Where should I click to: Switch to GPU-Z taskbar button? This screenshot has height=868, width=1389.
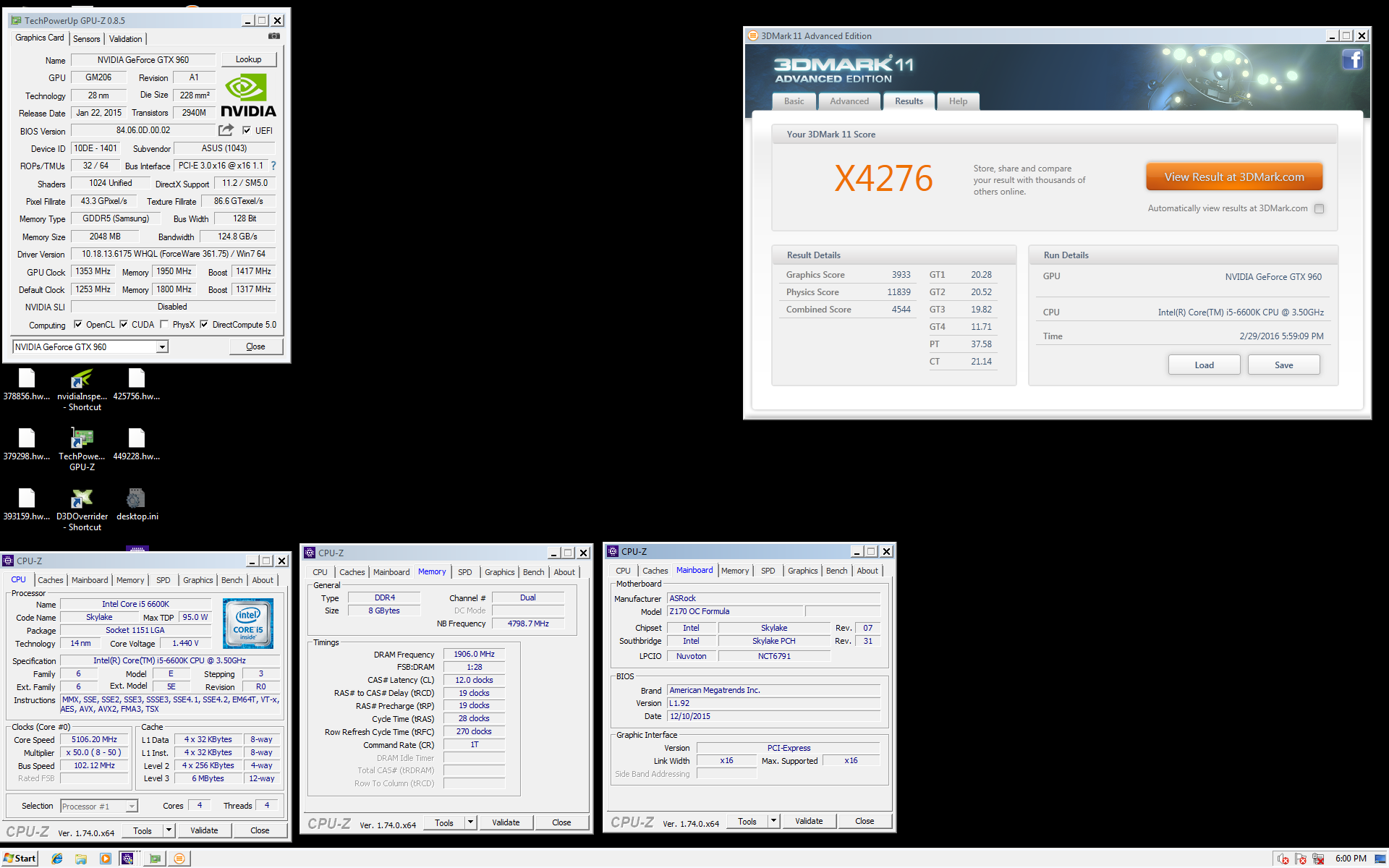point(155,859)
